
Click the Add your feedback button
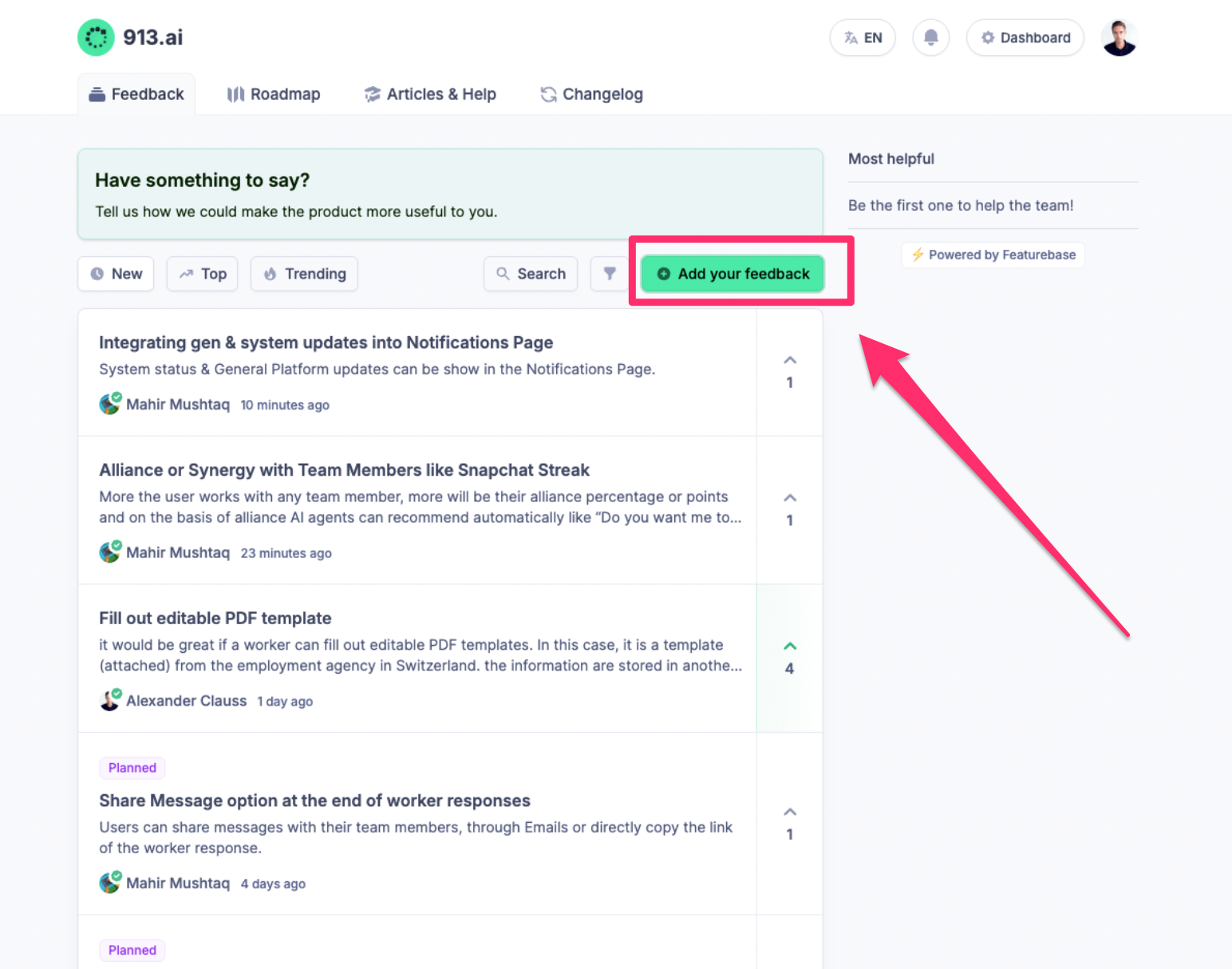tap(732, 274)
